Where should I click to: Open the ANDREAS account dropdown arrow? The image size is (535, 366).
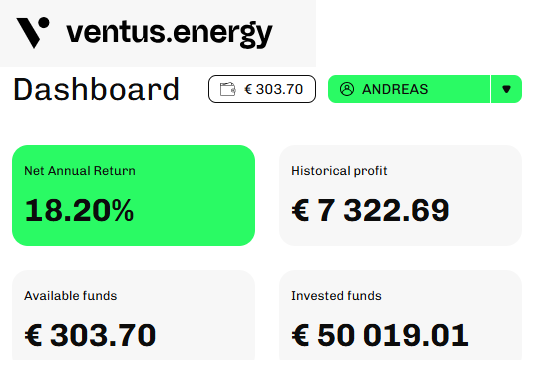click(506, 89)
